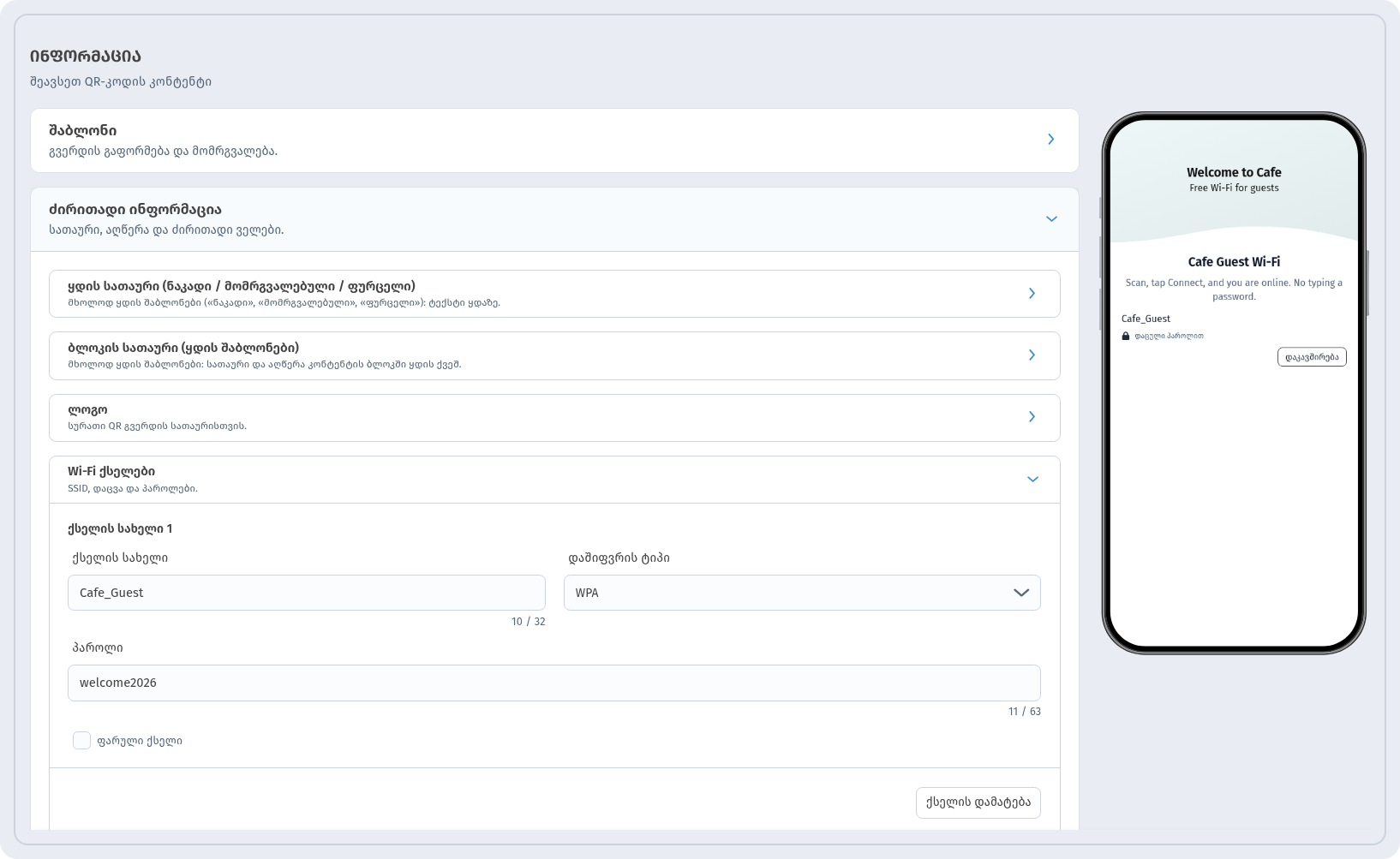The width and height of the screenshot is (1400, 859).
Task: Click 'Cafe Guest Wi-Fi' title in preview
Action: point(1234,262)
